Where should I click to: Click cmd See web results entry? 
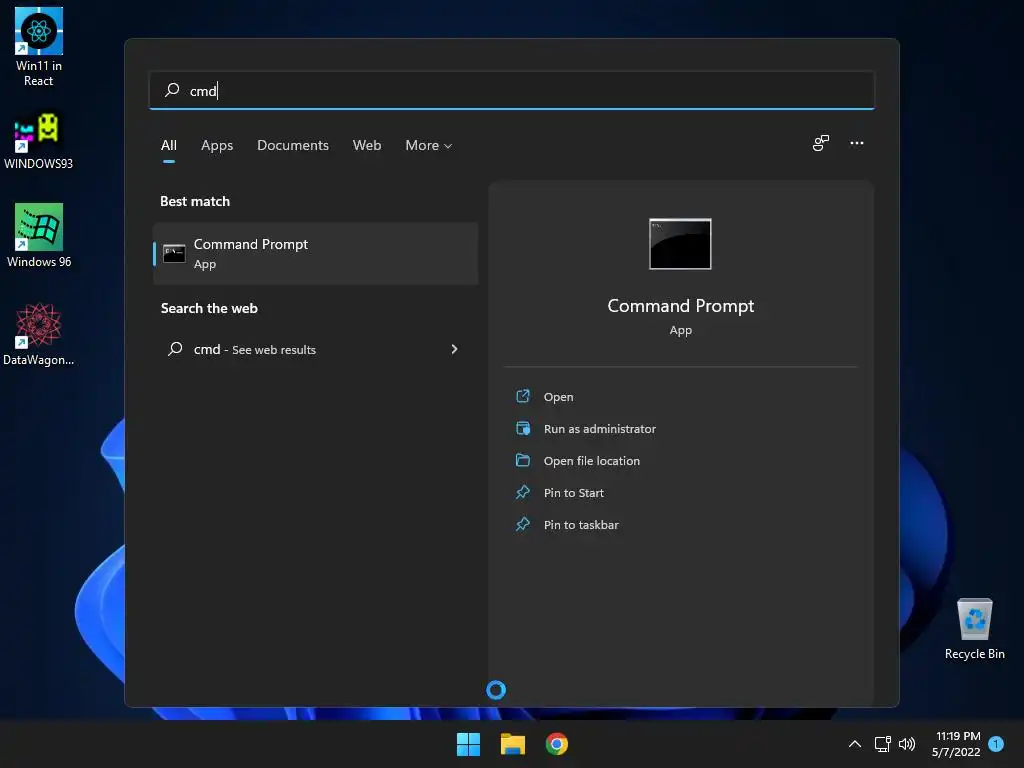315,349
